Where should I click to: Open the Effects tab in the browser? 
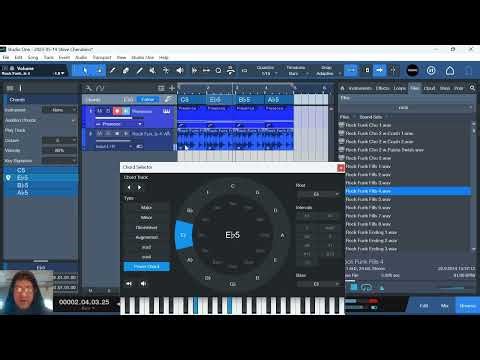pos(382,88)
